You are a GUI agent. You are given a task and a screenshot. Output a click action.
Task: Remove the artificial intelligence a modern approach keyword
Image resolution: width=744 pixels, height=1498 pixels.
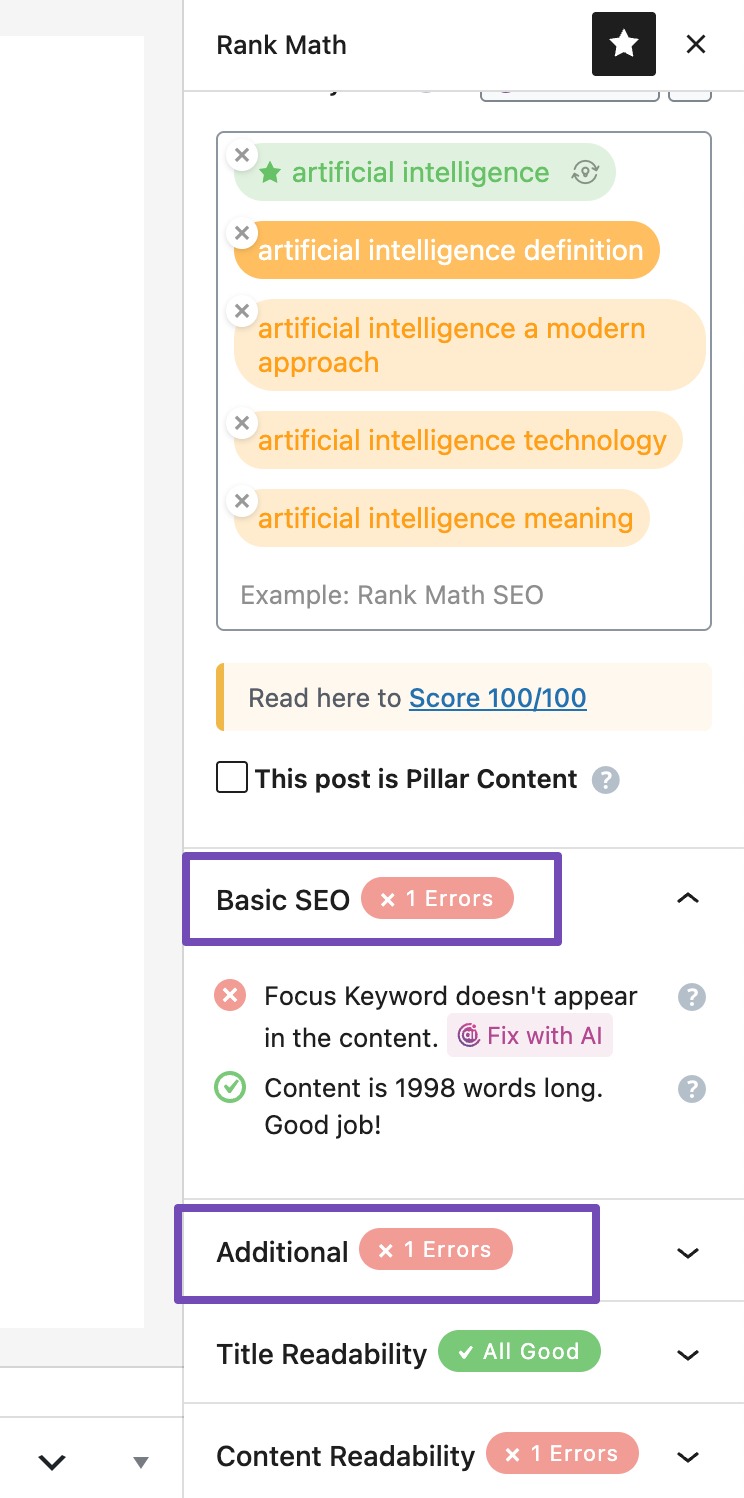[x=241, y=311]
